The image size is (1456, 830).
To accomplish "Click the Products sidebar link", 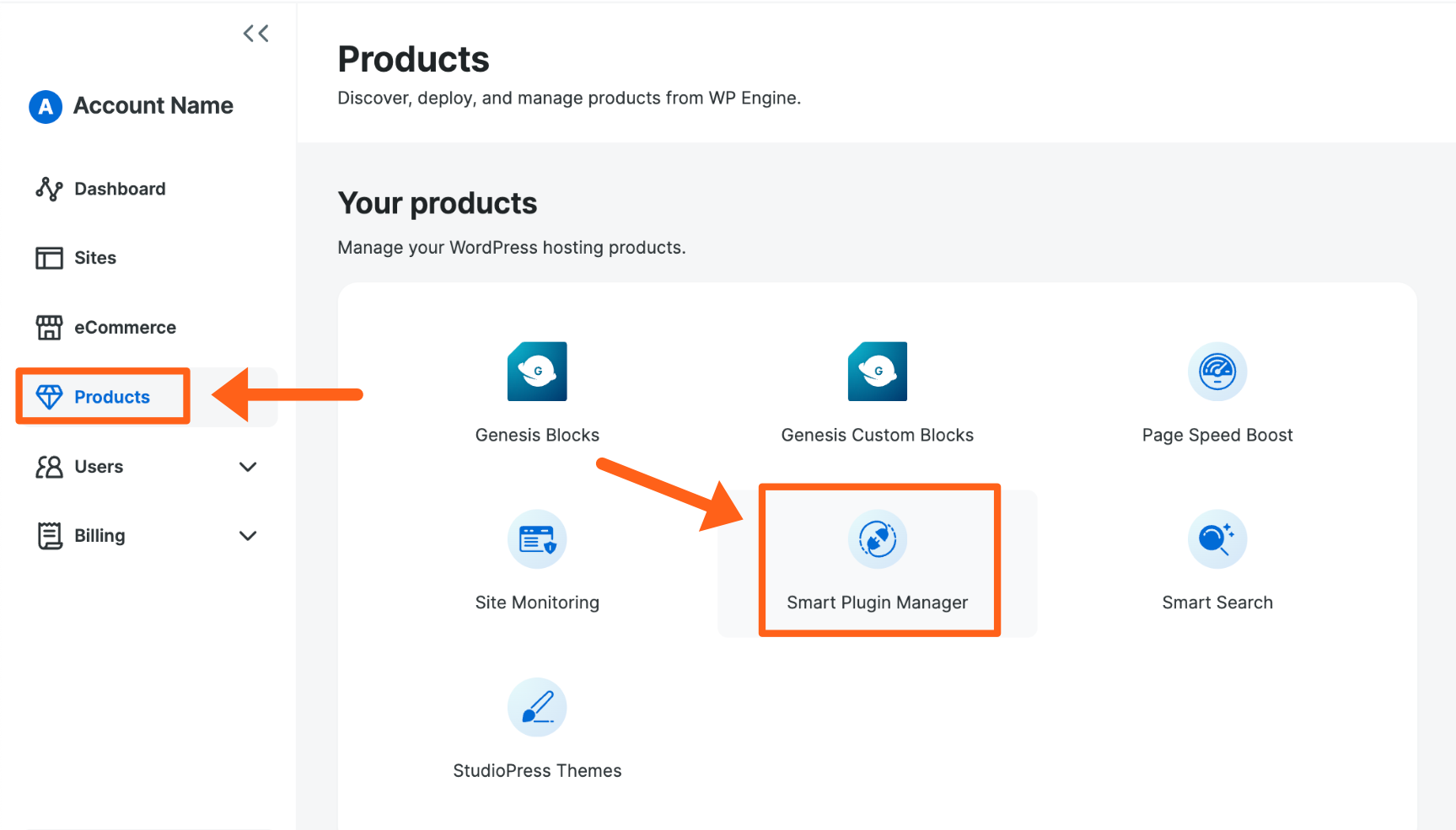I will pyautogui.click(x=111, y=396).
